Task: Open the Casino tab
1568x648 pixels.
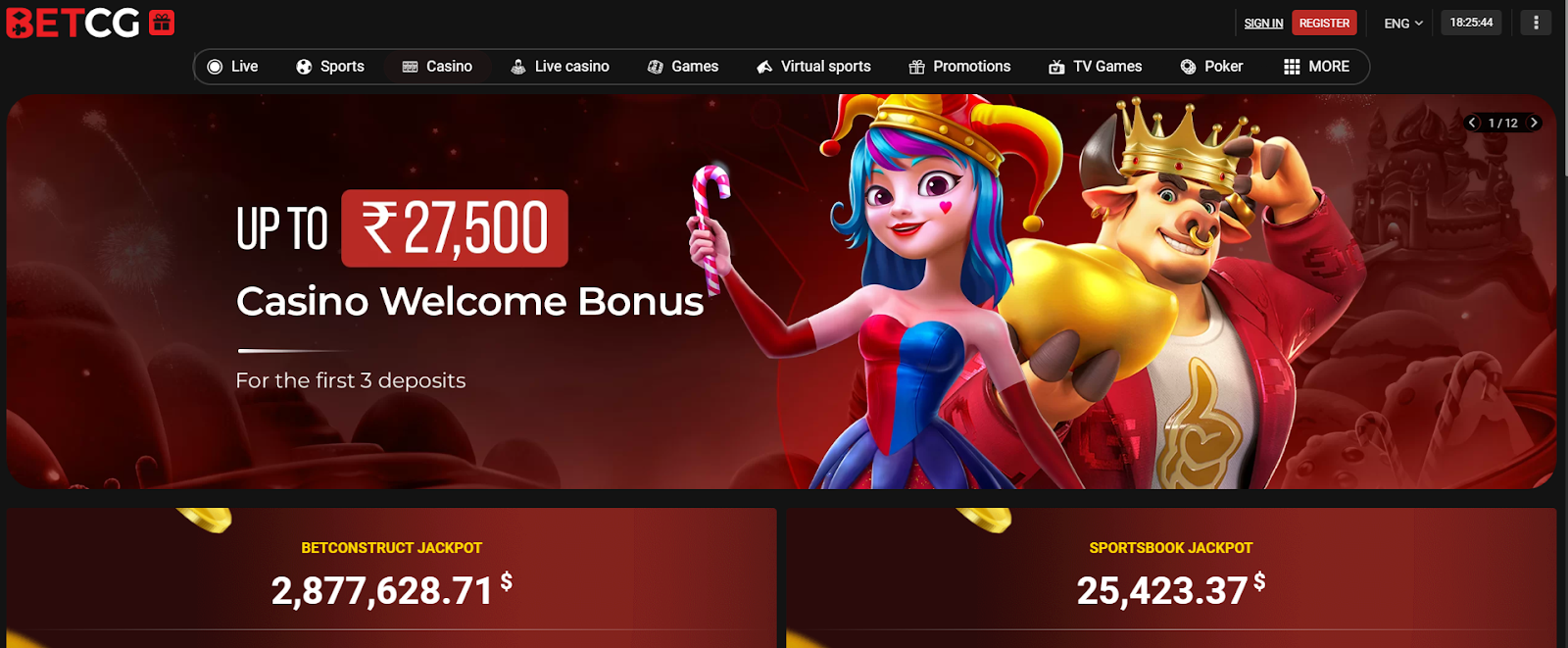Action: pos(437,67)
